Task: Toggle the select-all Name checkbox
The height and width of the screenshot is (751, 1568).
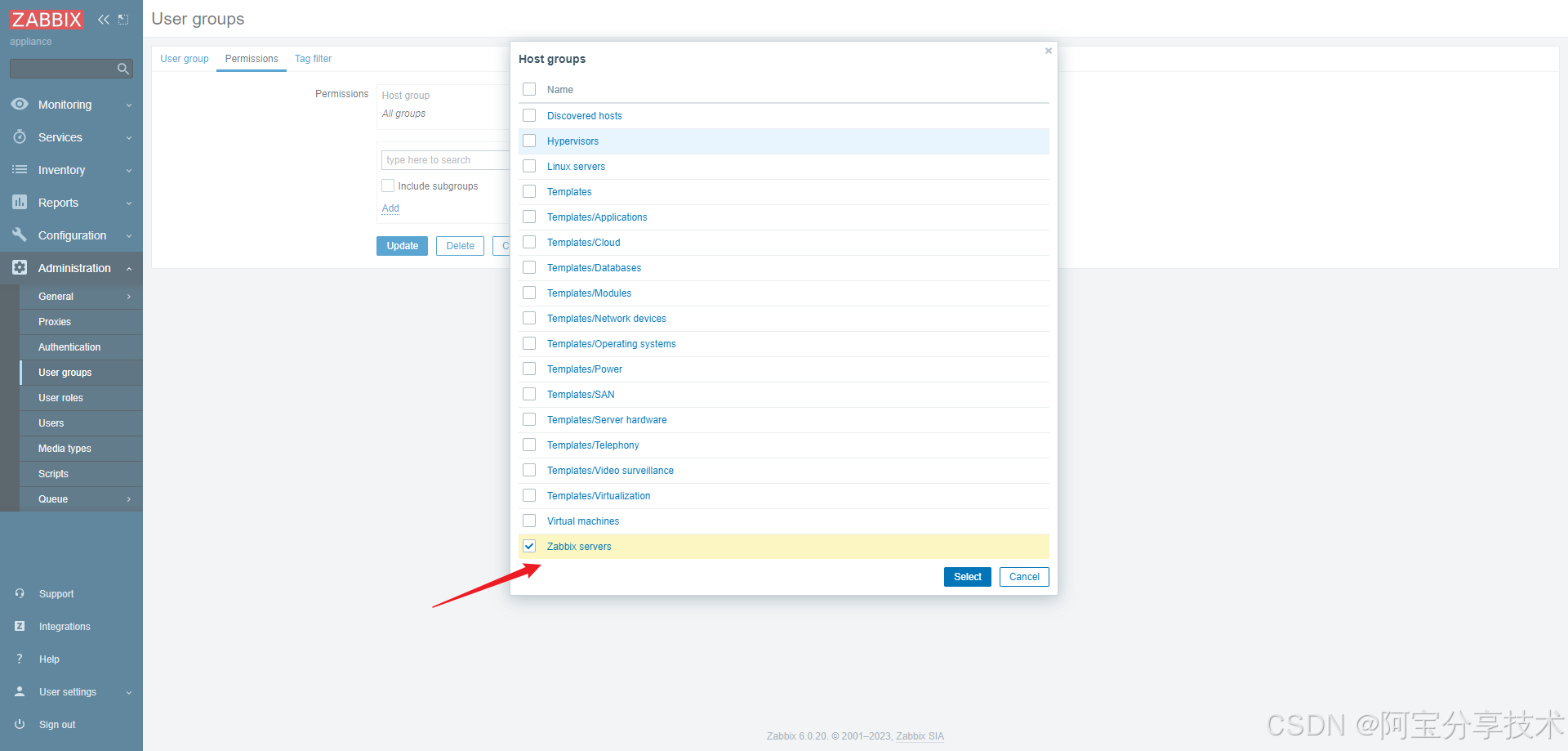Action: point(529,89)
